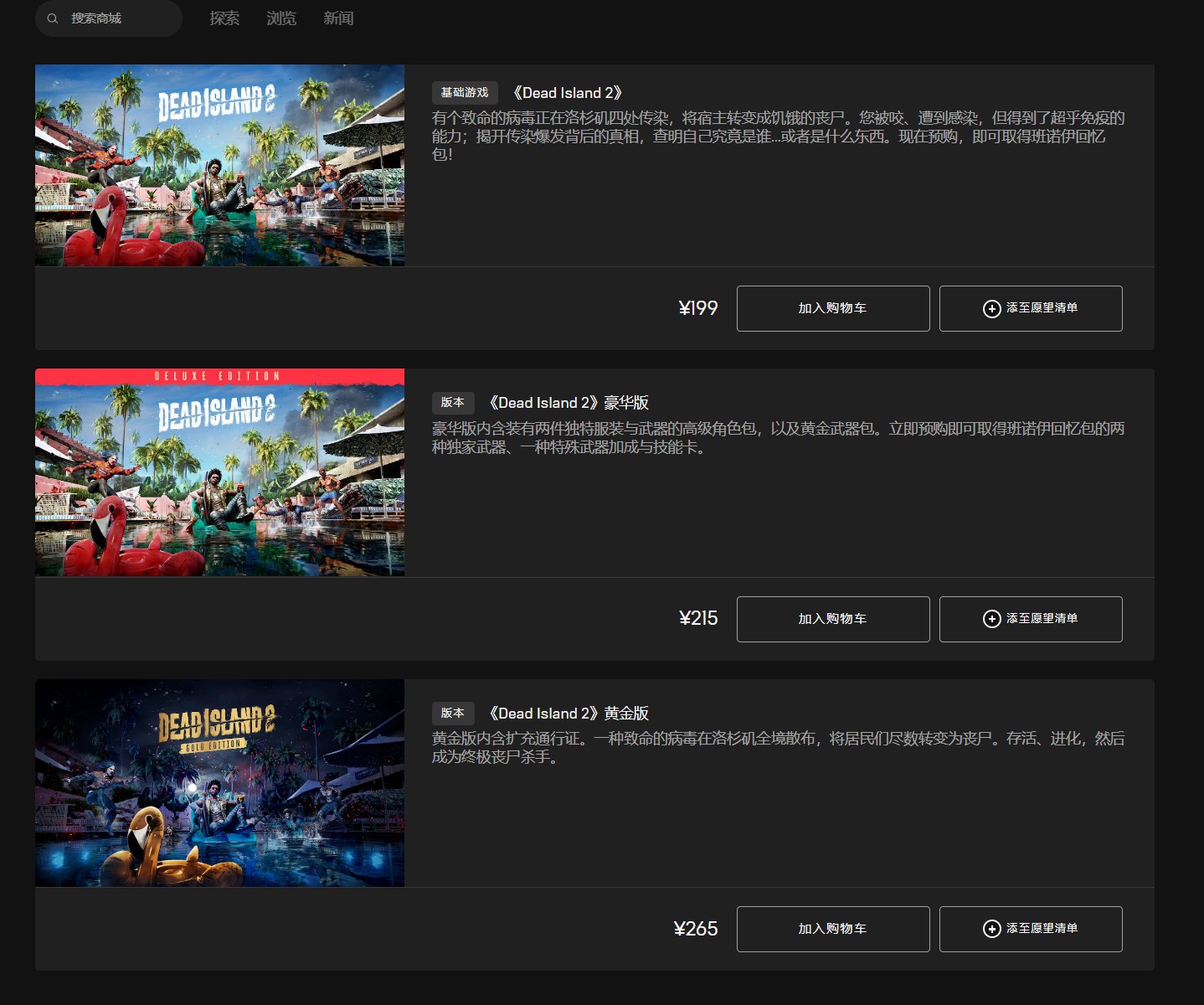The height and width of the screenshot is (1005, 1204).
Task: Go to the 新闻 tab
Action: point(338,18)
